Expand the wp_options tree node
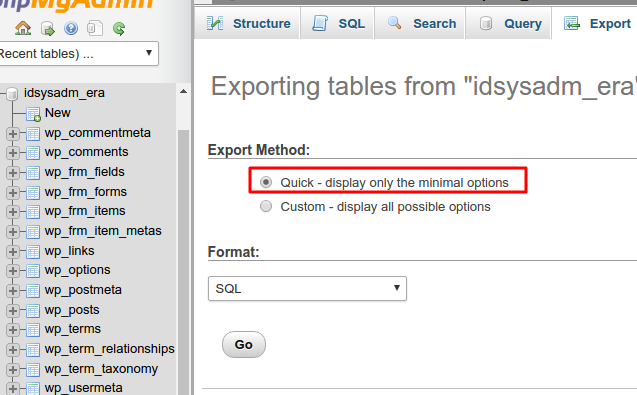The width and height of the screenshot is (637, 395). (x=13, y=271)
